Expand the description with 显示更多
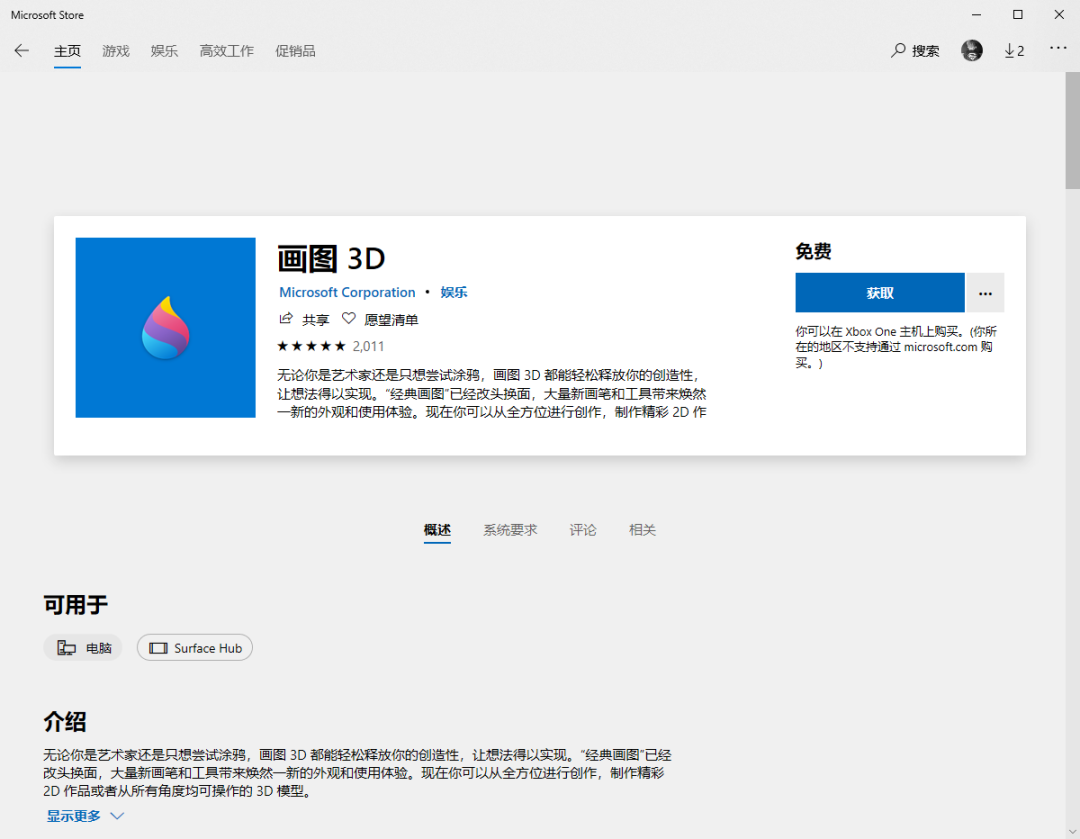Viewport: 1080px width, 839px height. pyautogui.click(x=85, y=816)
